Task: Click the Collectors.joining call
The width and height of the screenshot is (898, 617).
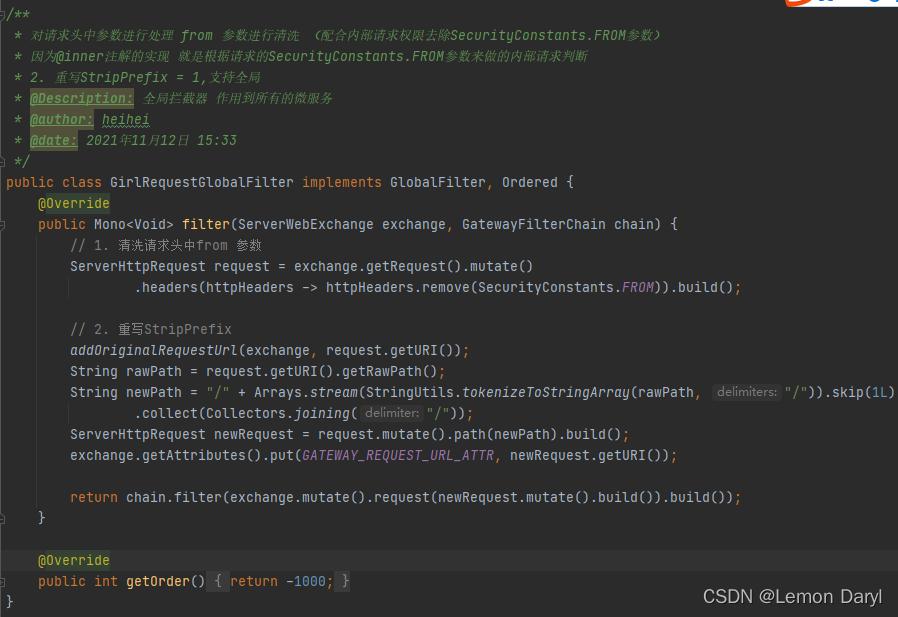Action: [278, 414]
